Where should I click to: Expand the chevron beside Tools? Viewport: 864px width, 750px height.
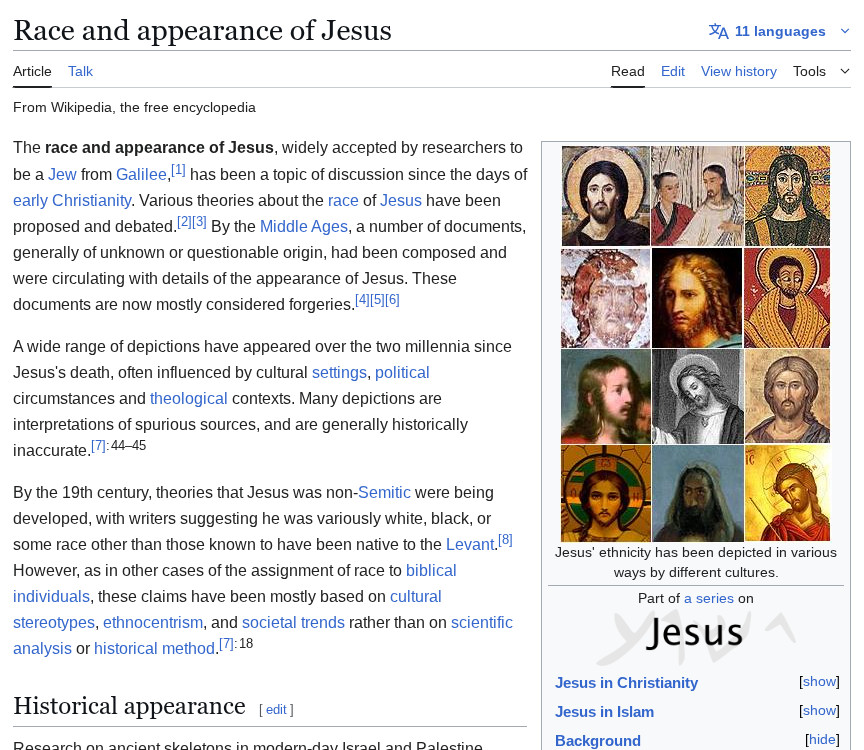(845, 71)
